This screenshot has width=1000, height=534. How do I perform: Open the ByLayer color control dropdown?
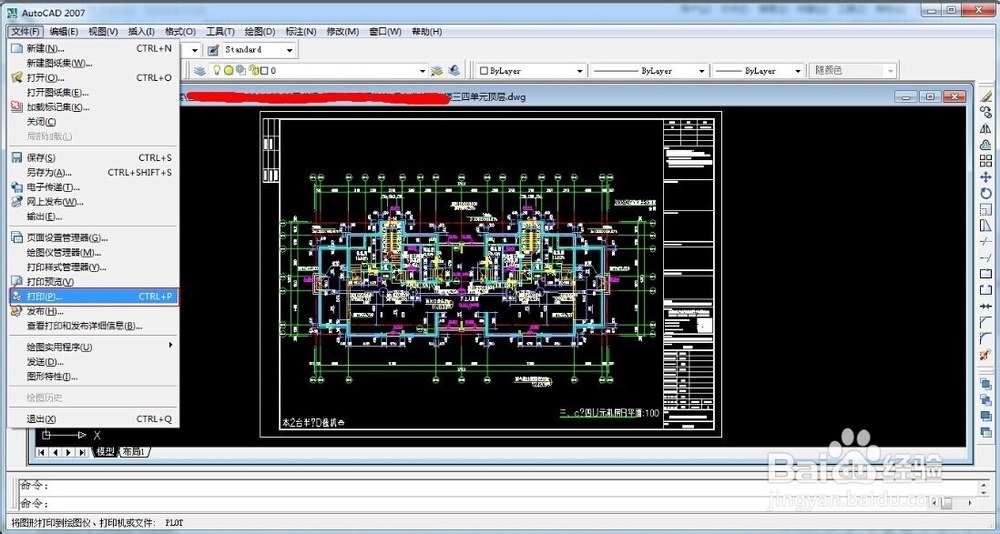pos(580,71)
